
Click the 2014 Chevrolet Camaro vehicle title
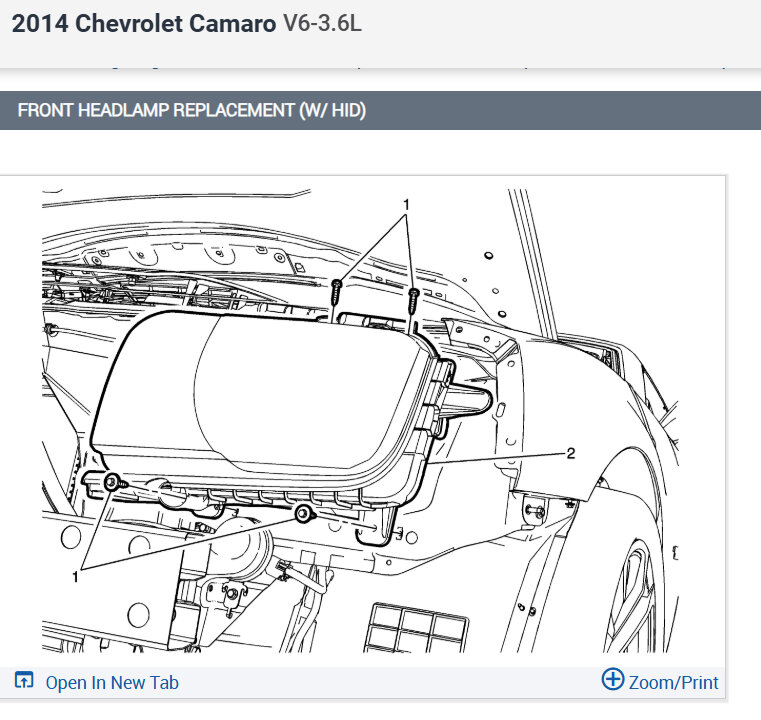(x=144, y=24)
